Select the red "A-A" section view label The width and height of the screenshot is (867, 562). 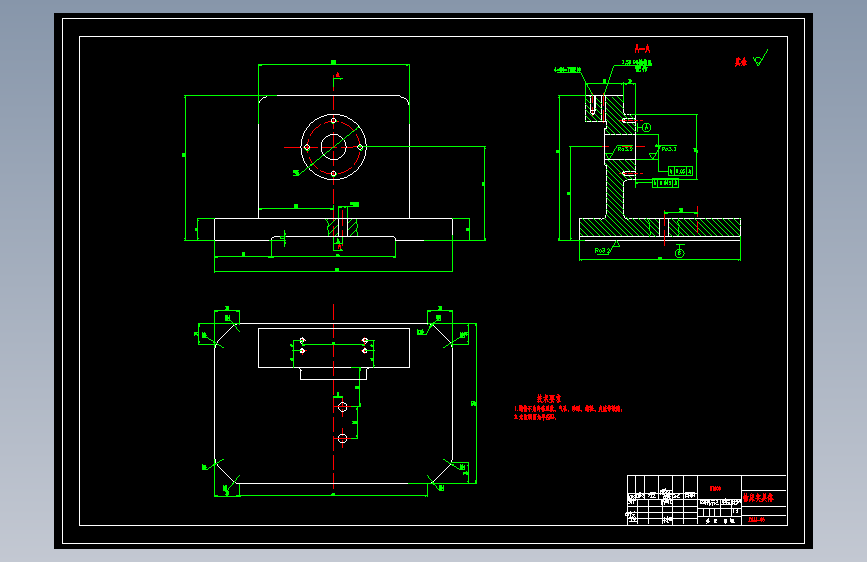tap(642, 49)
